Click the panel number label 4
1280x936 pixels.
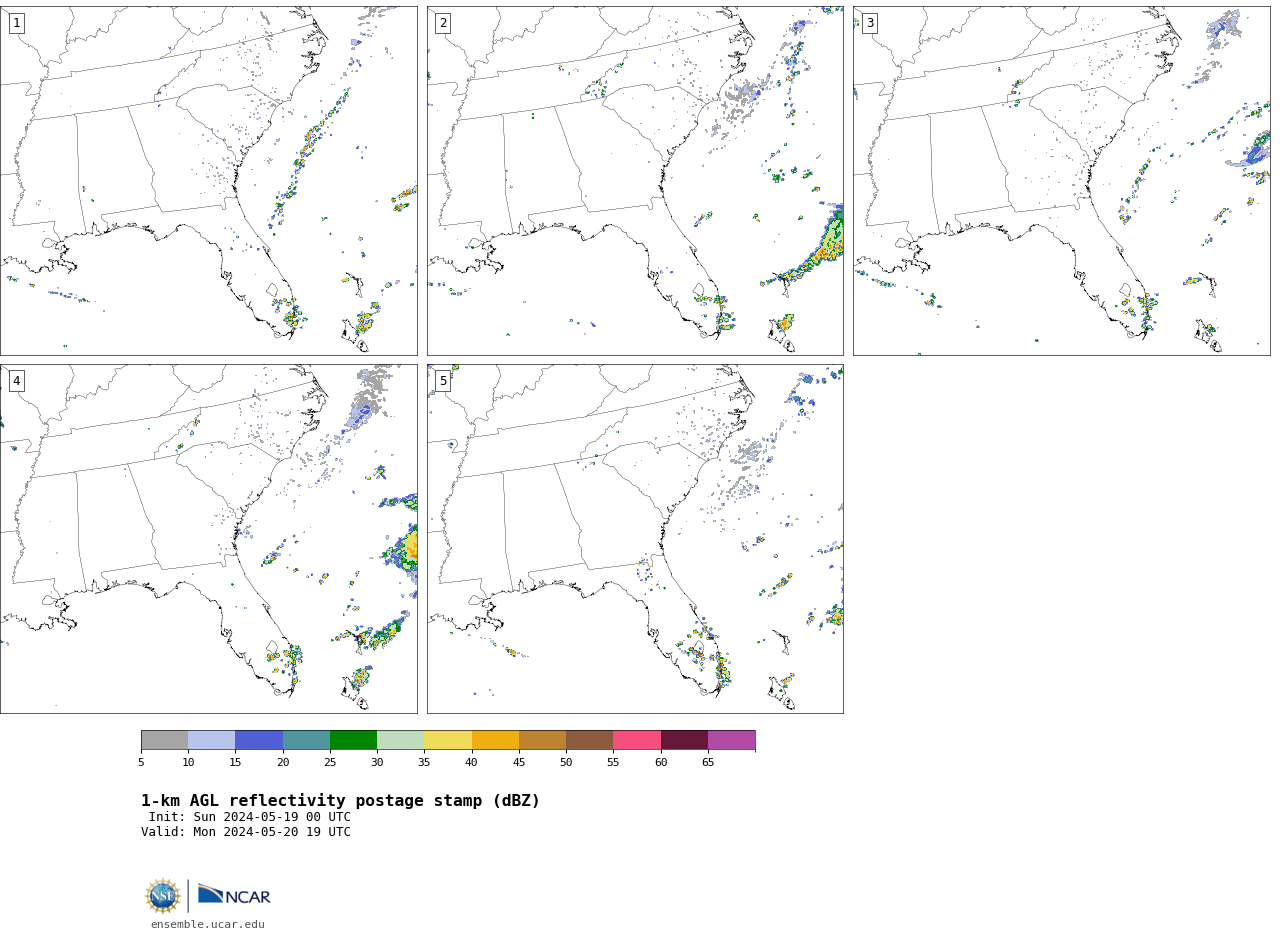coord(16,381)
